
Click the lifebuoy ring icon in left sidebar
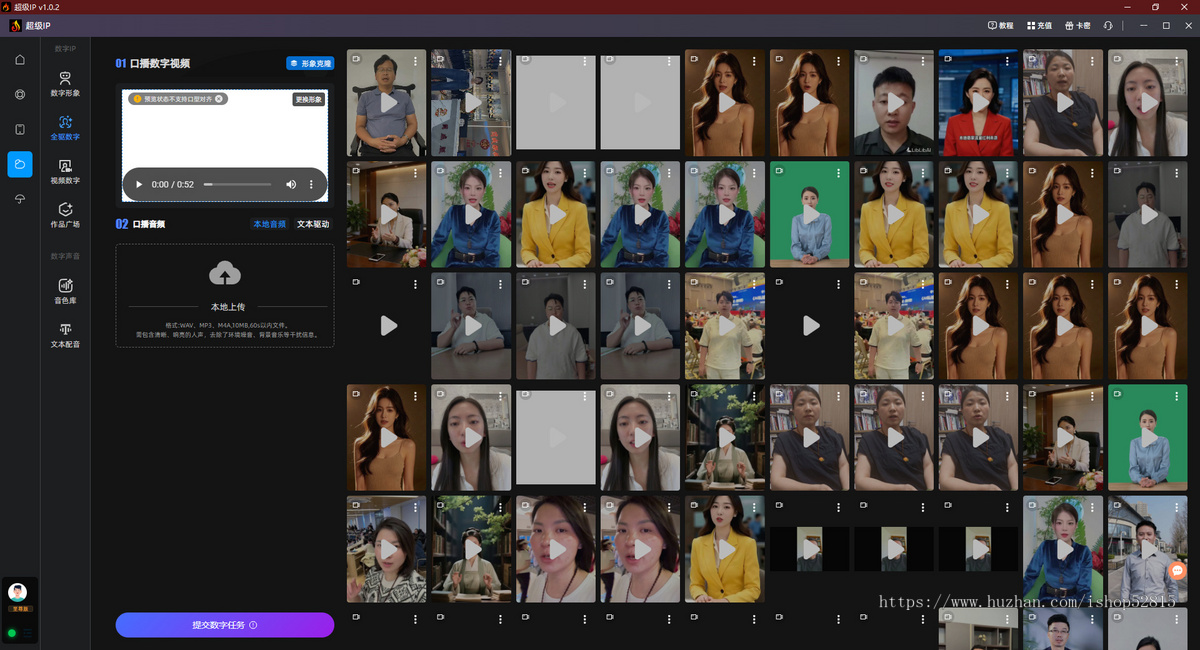pos(20,94)
